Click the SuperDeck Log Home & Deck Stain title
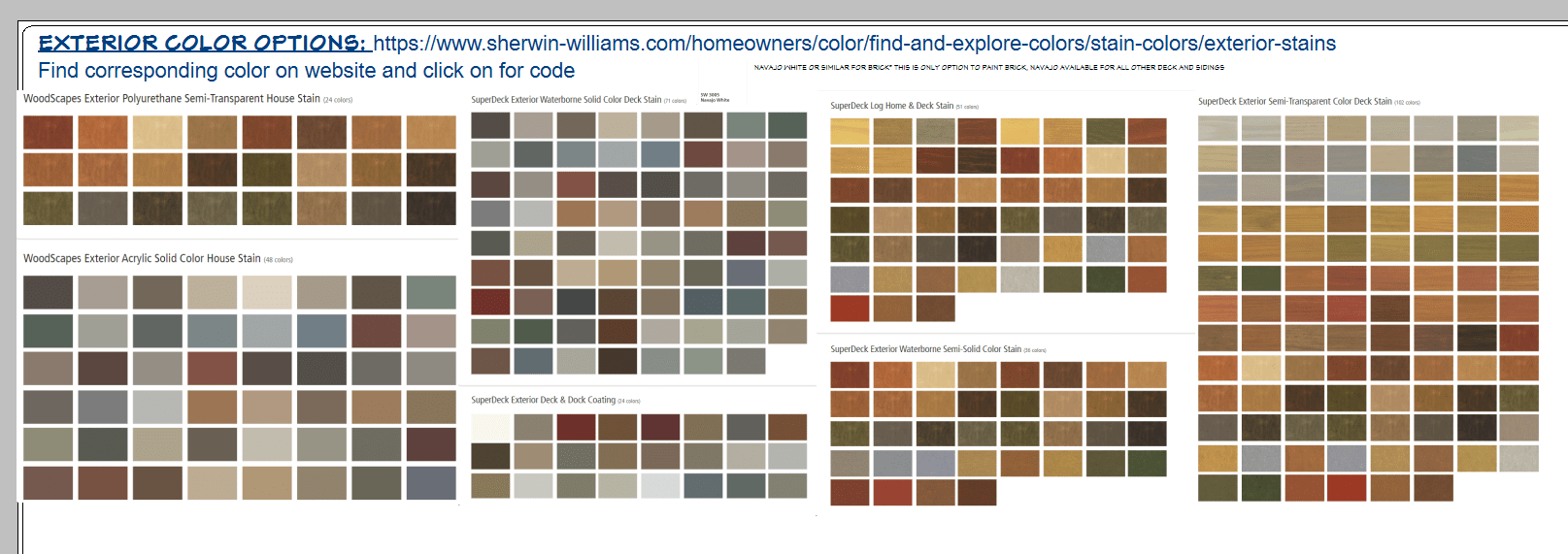The height and width of the screenshot is (554, 1568). tap(891, 106)
